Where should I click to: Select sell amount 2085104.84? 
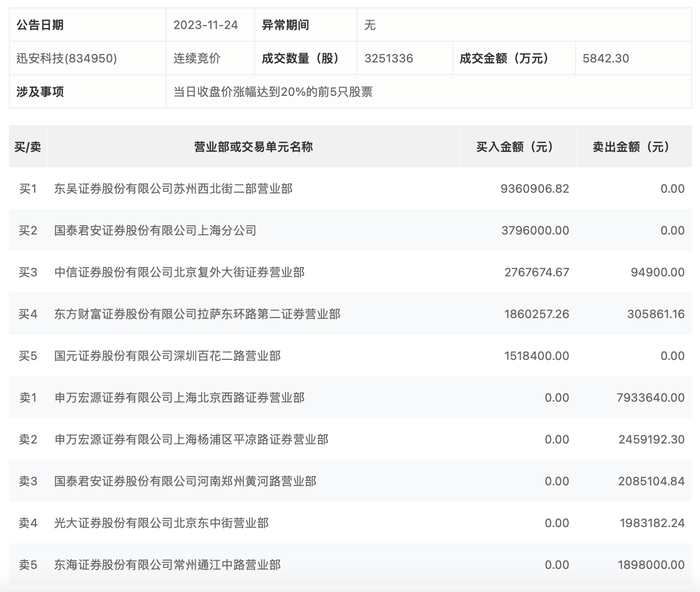point(651,481)
